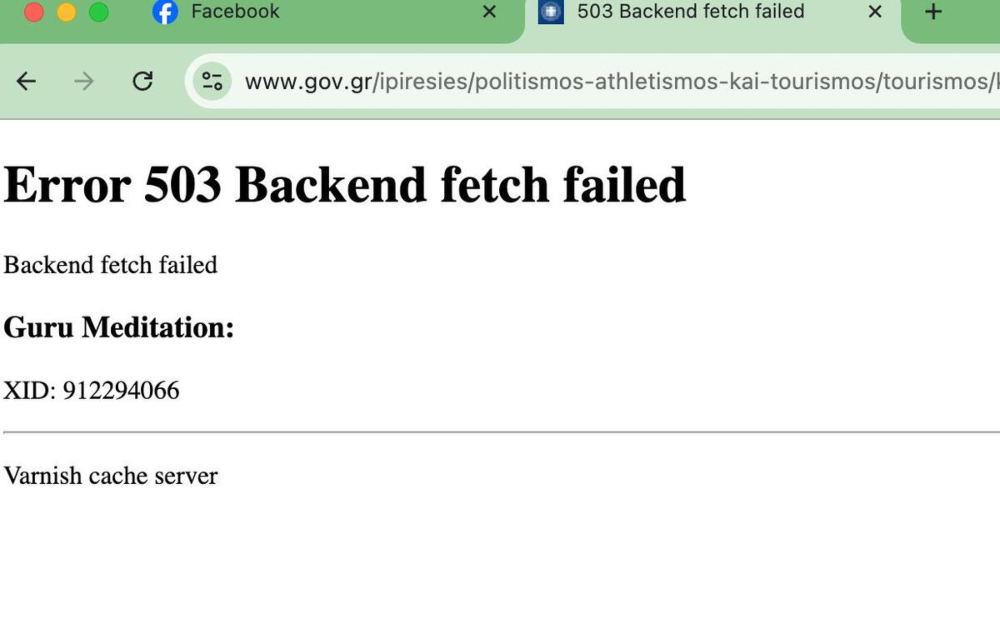Close the Facebook tab
Image resolution: width=1000 pixels, height=629 pixels.
point(489,11)
